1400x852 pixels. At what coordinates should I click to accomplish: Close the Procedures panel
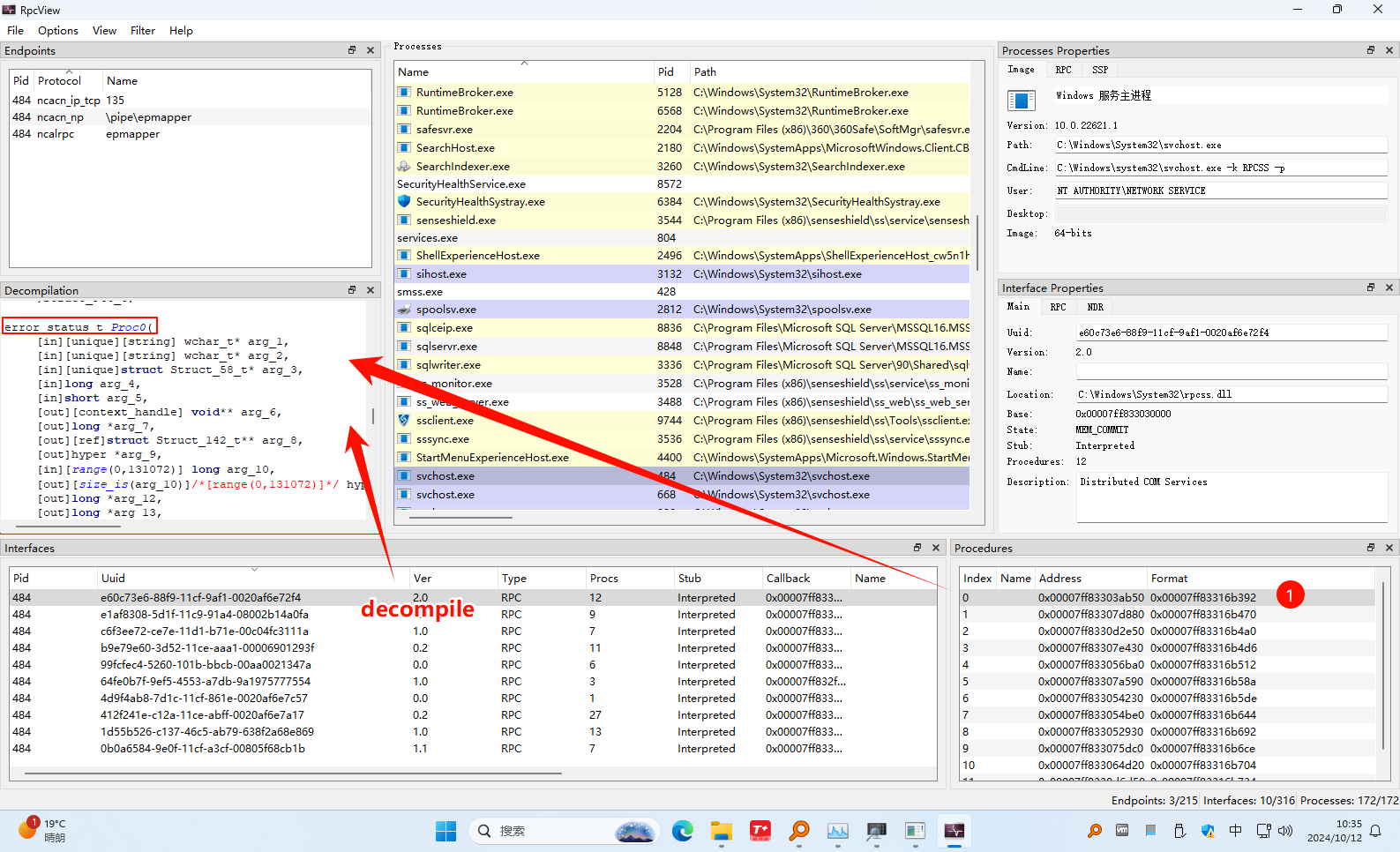tap(1389, 548)
